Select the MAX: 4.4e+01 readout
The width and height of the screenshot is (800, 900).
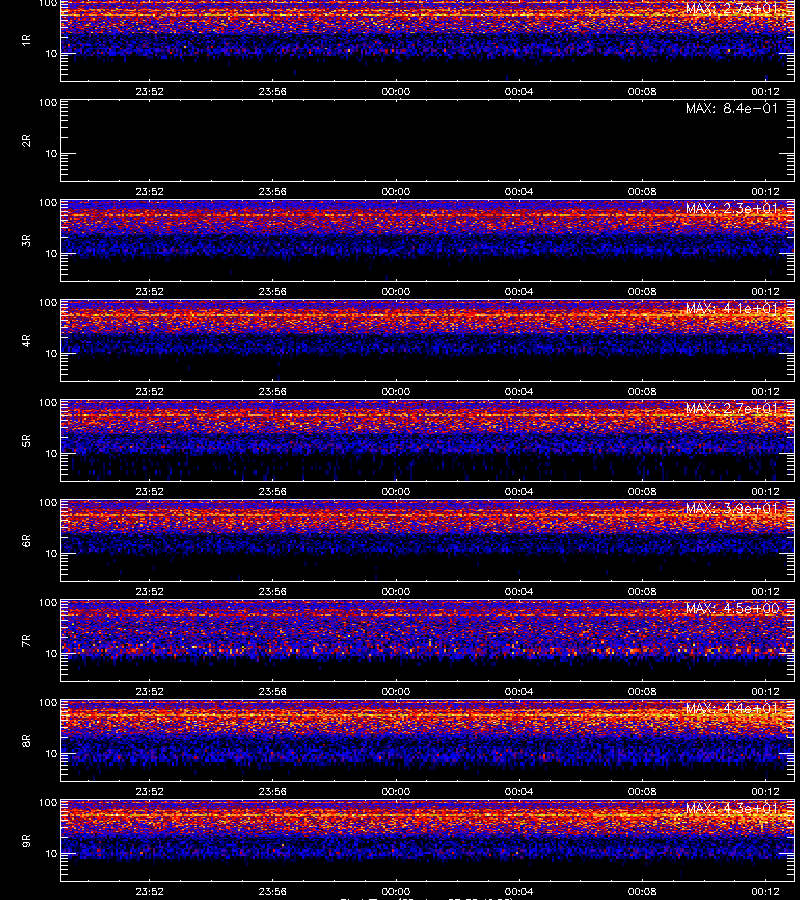click(x=732, y=709)
